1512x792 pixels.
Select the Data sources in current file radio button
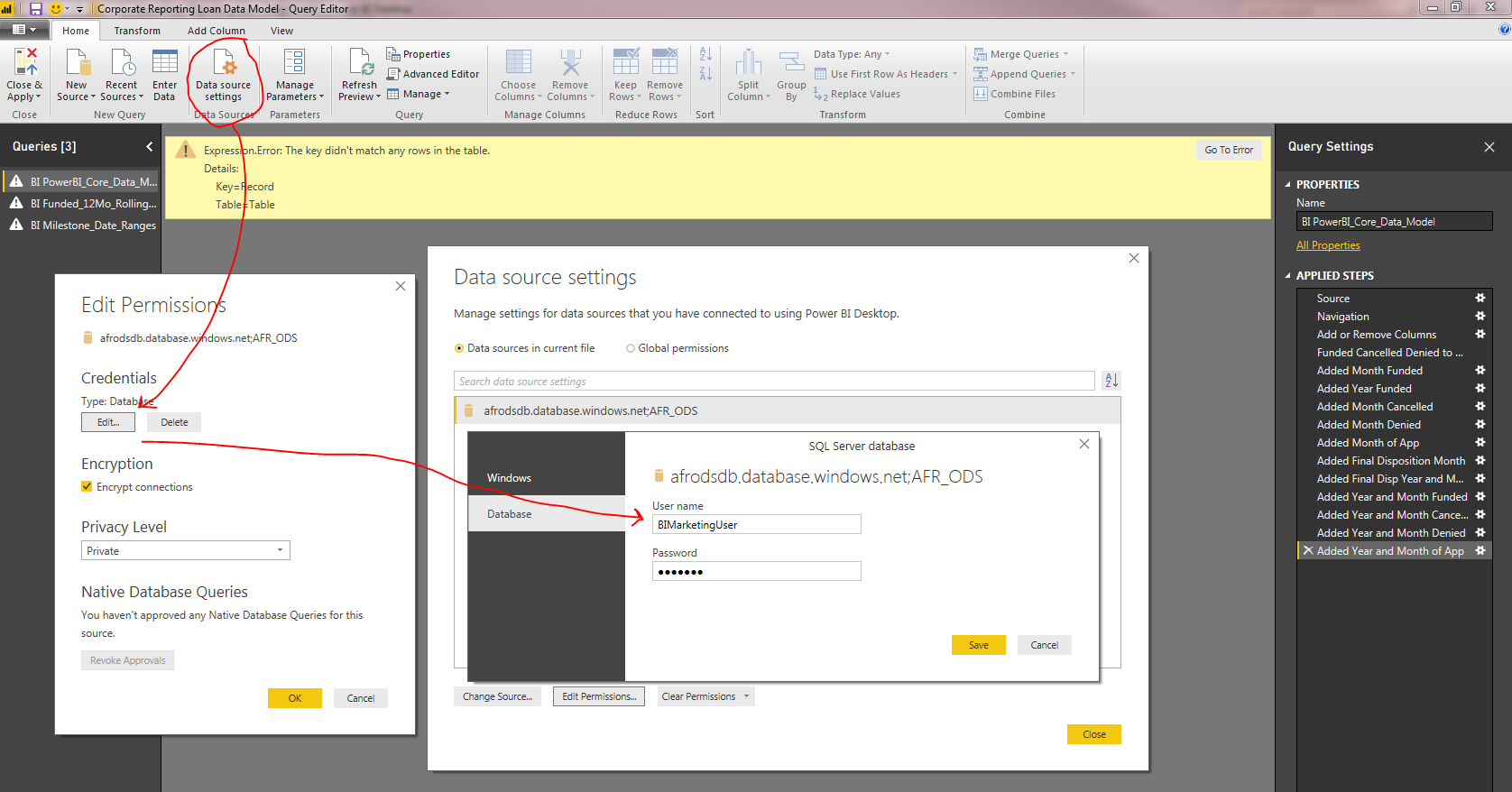coord(459,348)
